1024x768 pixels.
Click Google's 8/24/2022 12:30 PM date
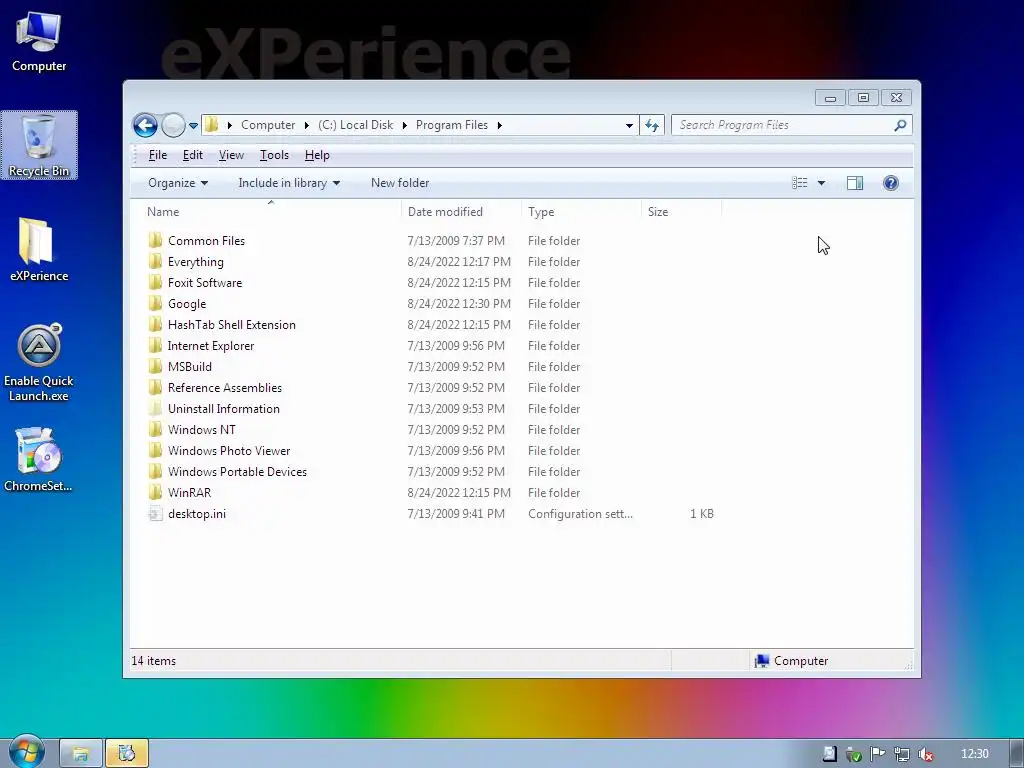point(458,303)
